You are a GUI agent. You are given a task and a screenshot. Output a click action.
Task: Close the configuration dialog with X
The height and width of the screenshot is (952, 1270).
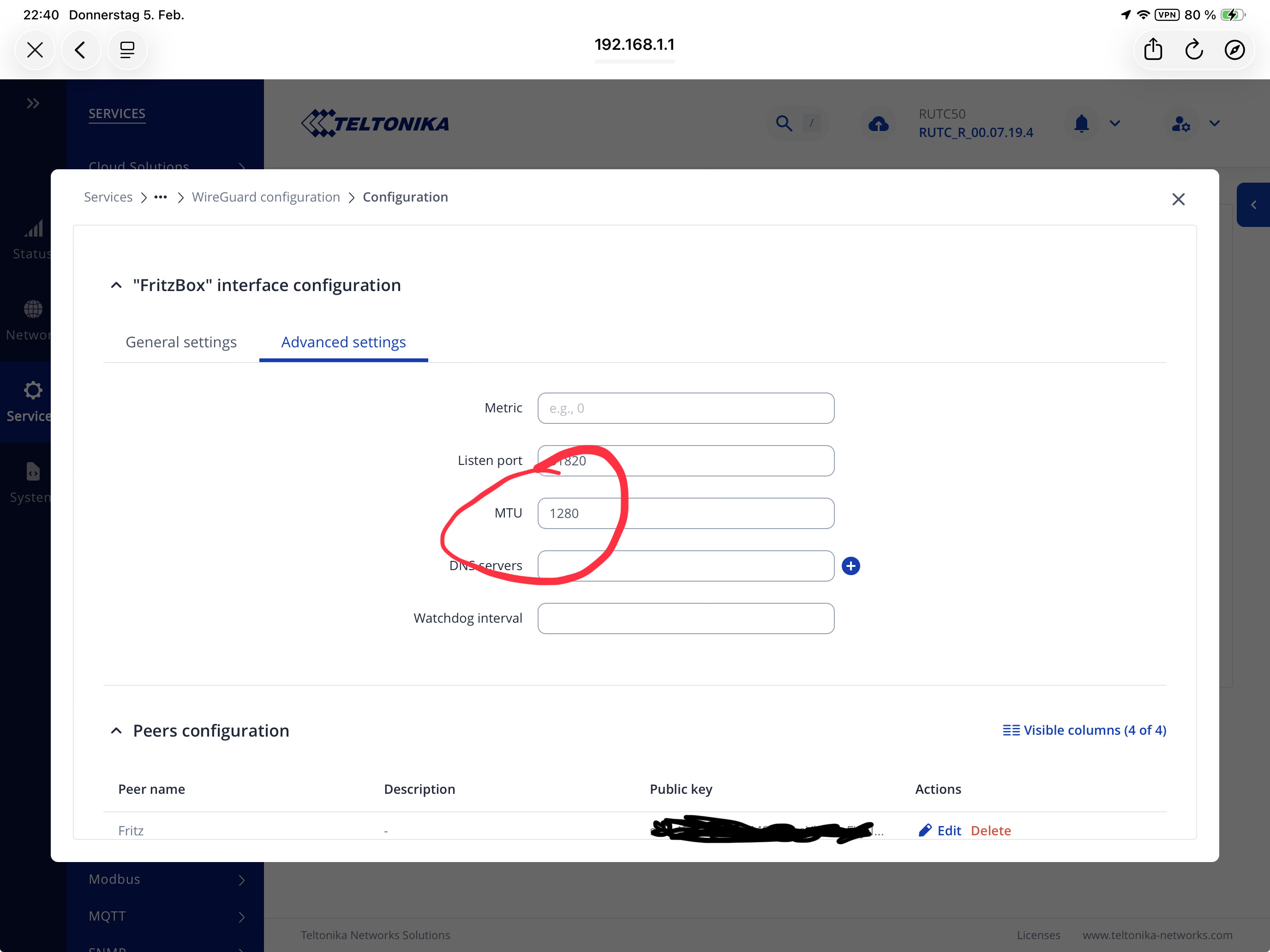click(x=1178, y=199)
